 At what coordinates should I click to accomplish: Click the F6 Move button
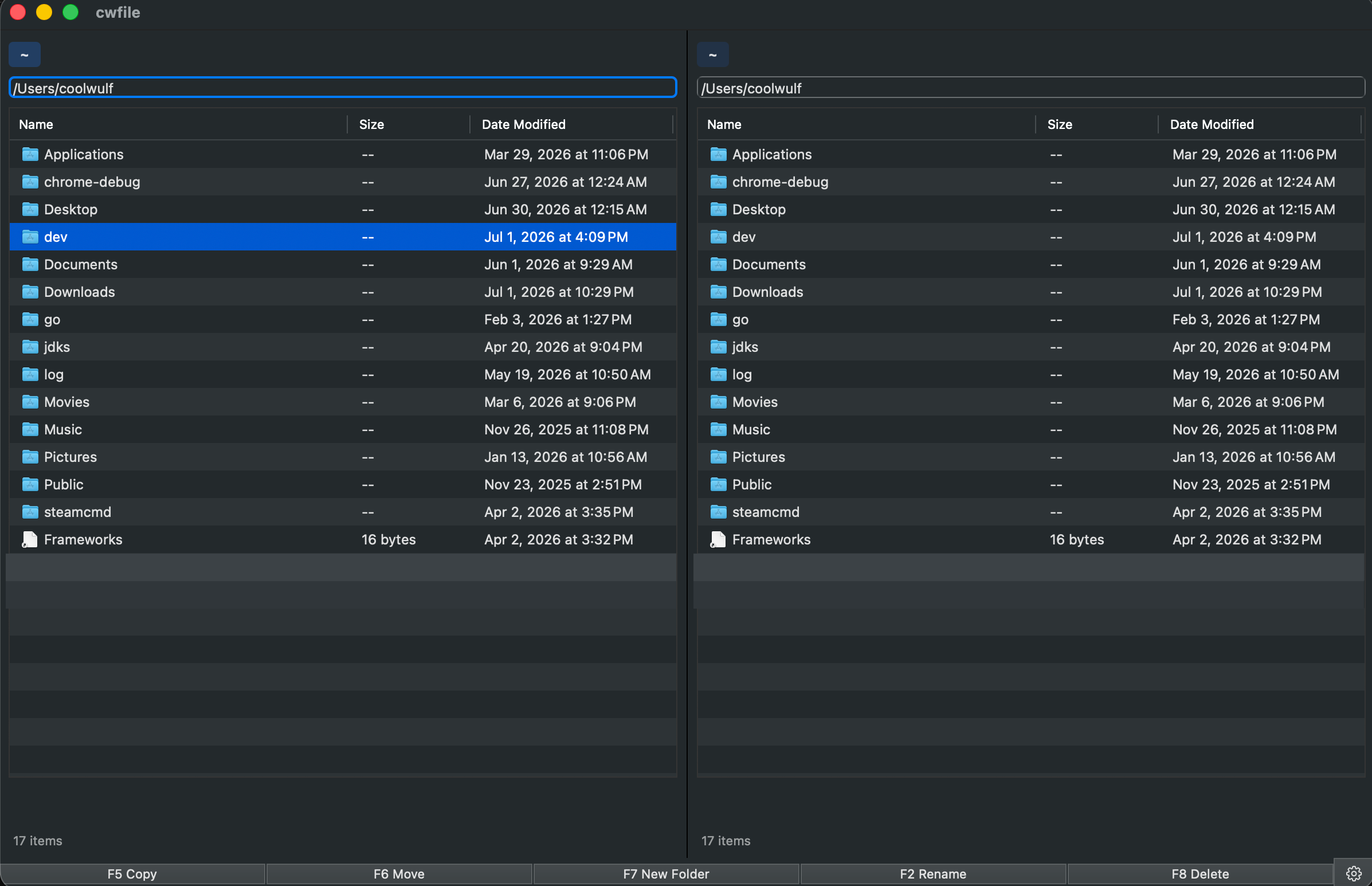pyautogui.click(x=399, y=874)
